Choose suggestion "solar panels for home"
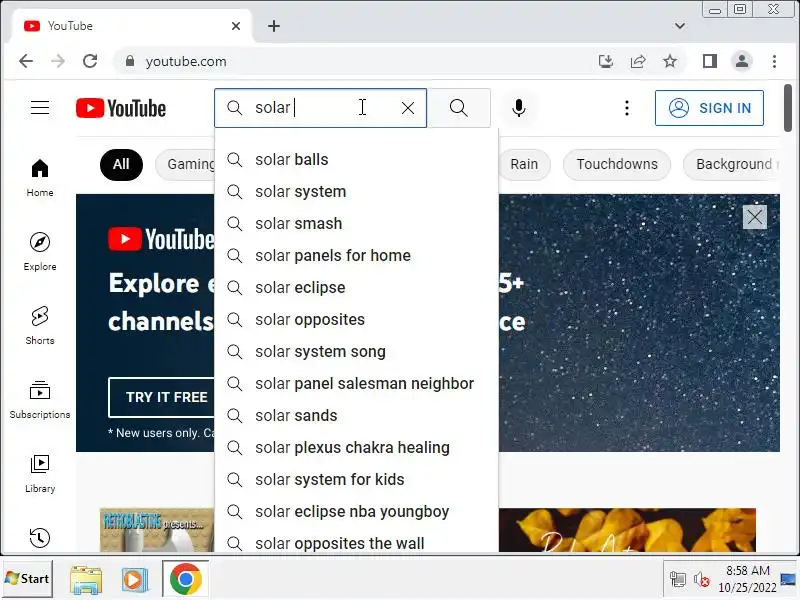 [x=356, y=256]
